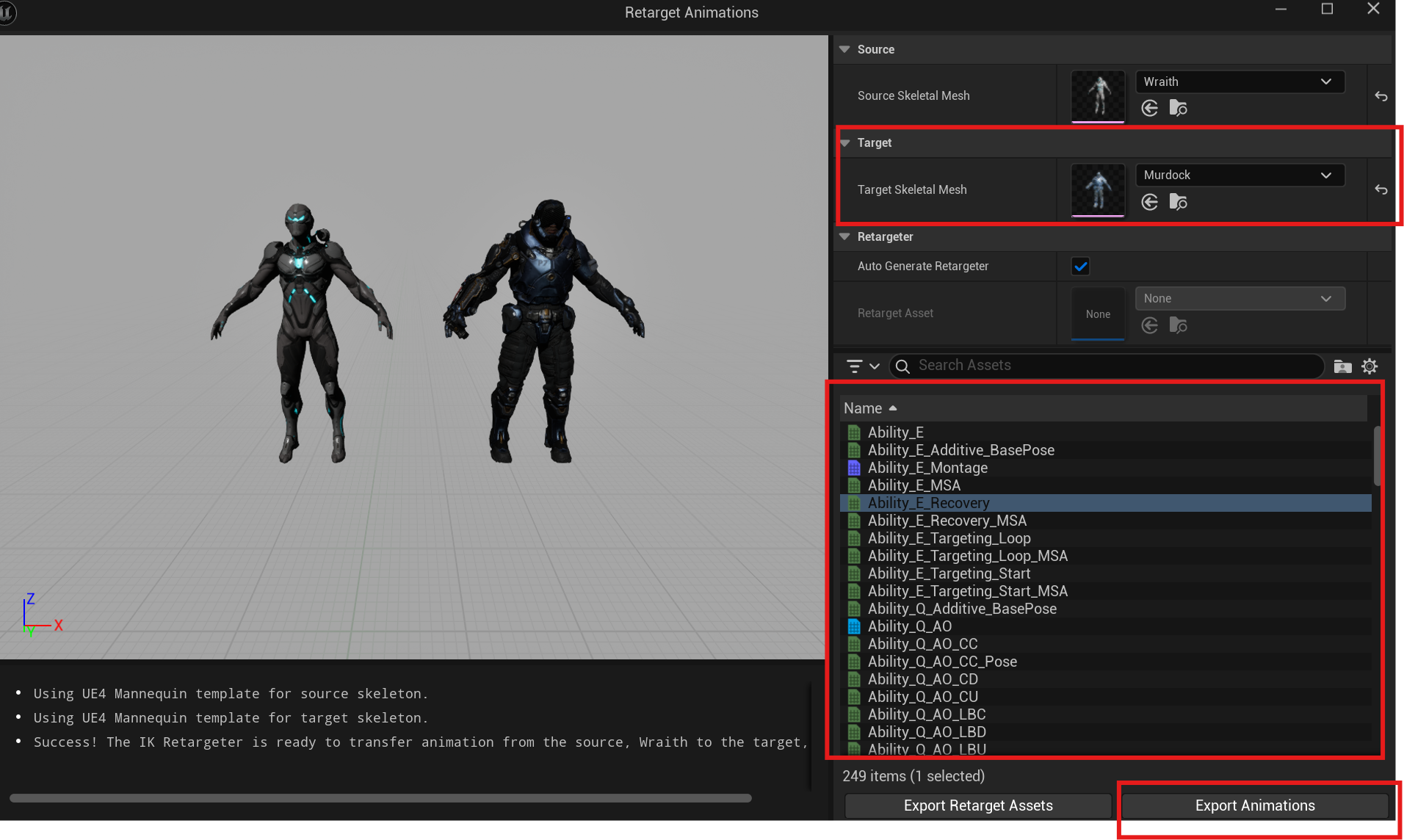1404x840 pixels.
Task: Click the Ability_Q_AO blend asset icon
Action: point(854,626)
